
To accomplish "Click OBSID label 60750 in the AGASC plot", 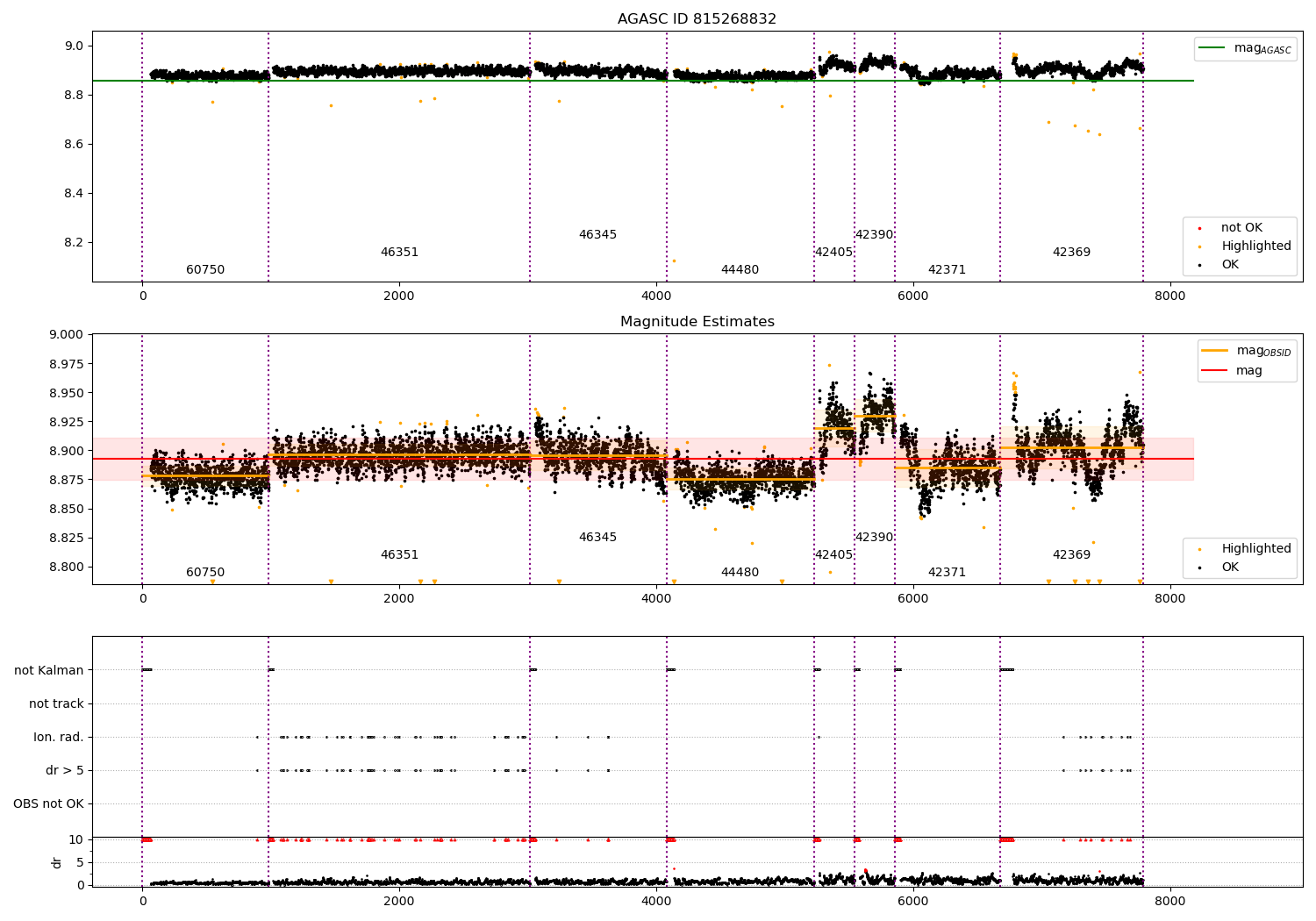I will 205,270.
